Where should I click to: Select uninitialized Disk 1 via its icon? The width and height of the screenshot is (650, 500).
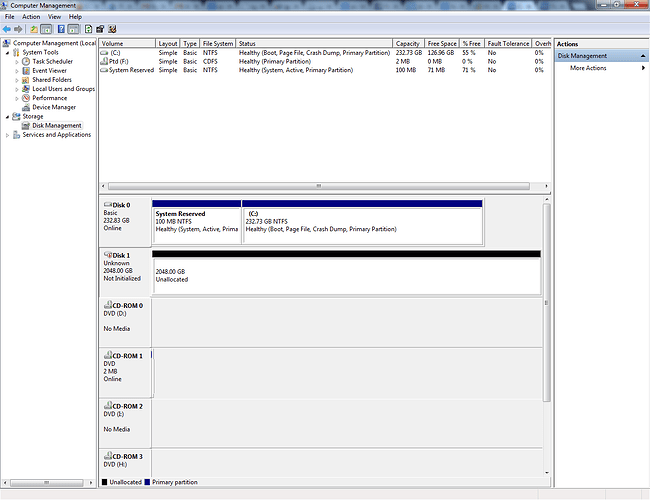pos(108,255)
